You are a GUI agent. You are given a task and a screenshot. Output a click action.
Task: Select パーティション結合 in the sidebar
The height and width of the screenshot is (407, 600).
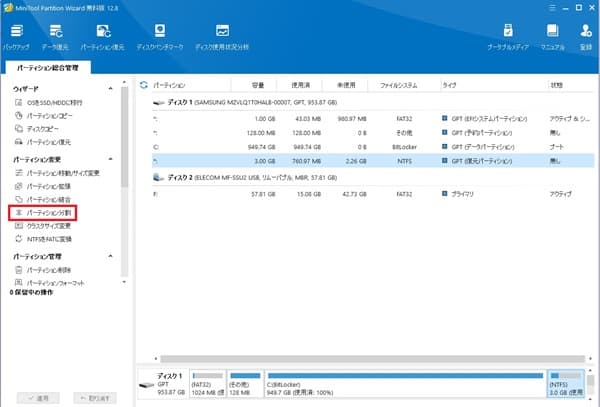(x=43, y=199)
